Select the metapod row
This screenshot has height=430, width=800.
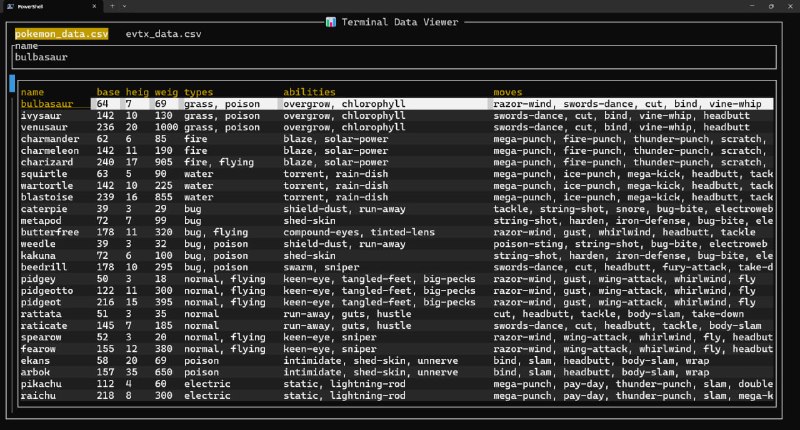(397, 220)
